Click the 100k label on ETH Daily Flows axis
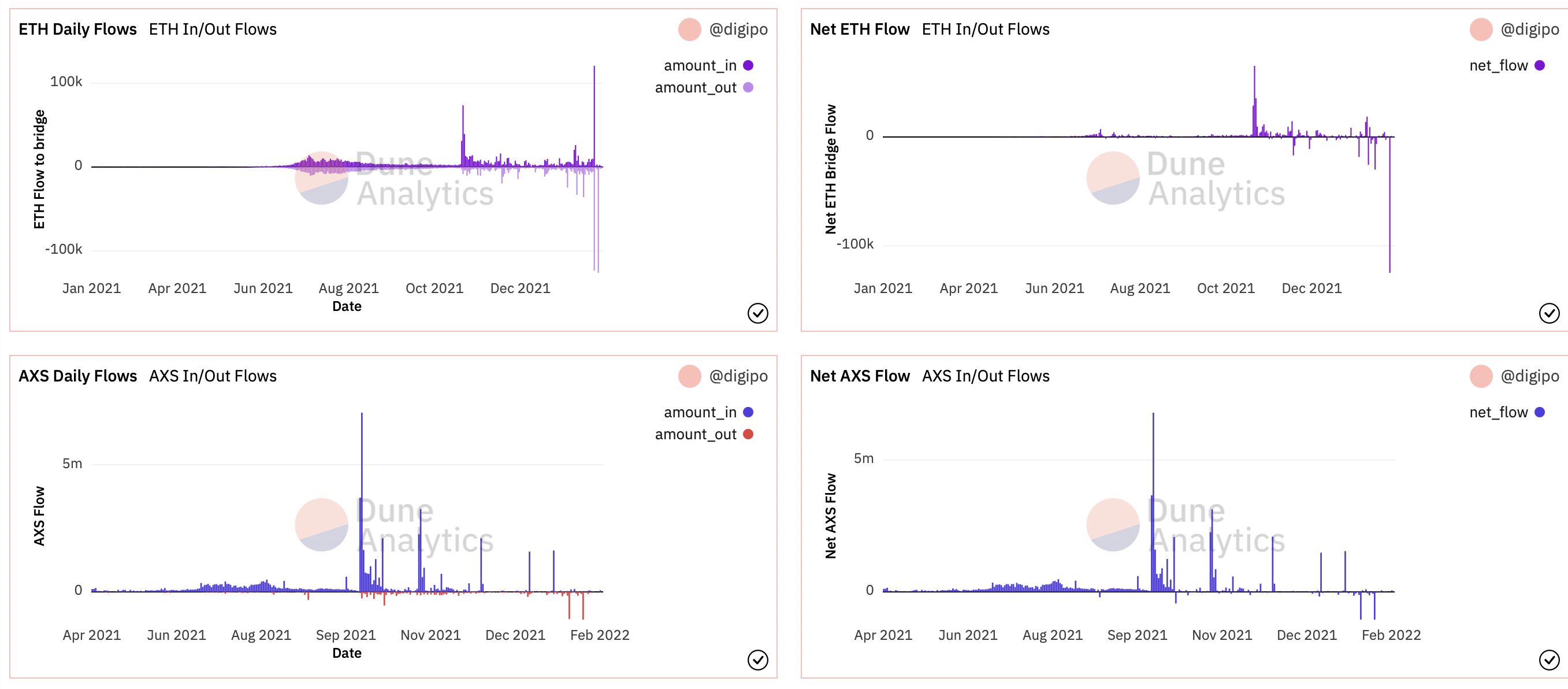Image resolution: width=1568 pixels, height=689 pixels. tap(66, 82)
